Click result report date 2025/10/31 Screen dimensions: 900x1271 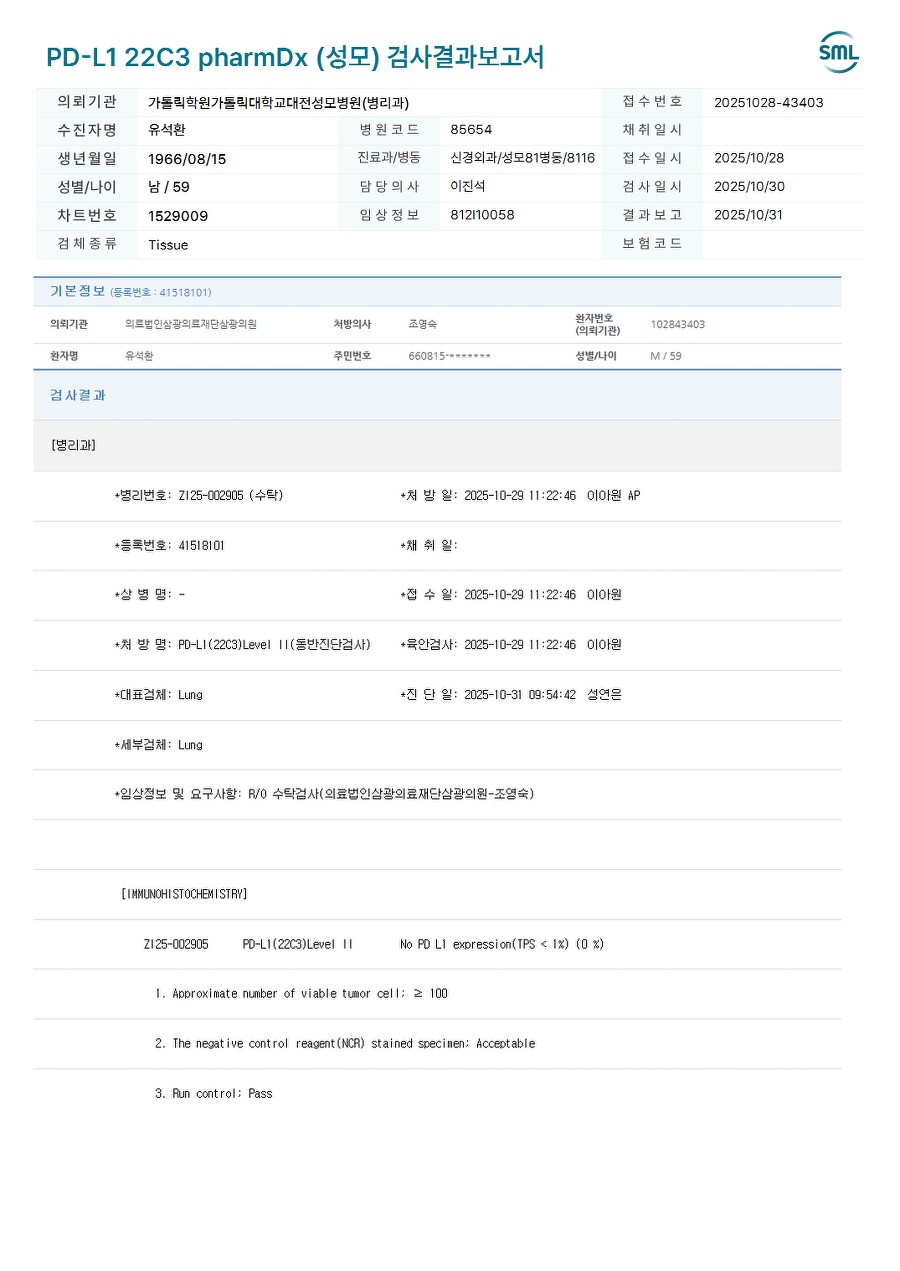749,215
